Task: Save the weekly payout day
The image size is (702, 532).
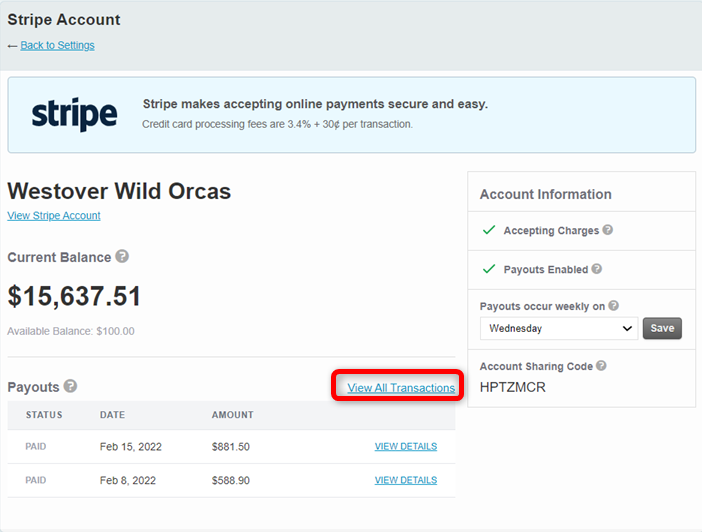Action: pyautogui.click(x=662, y=328)
